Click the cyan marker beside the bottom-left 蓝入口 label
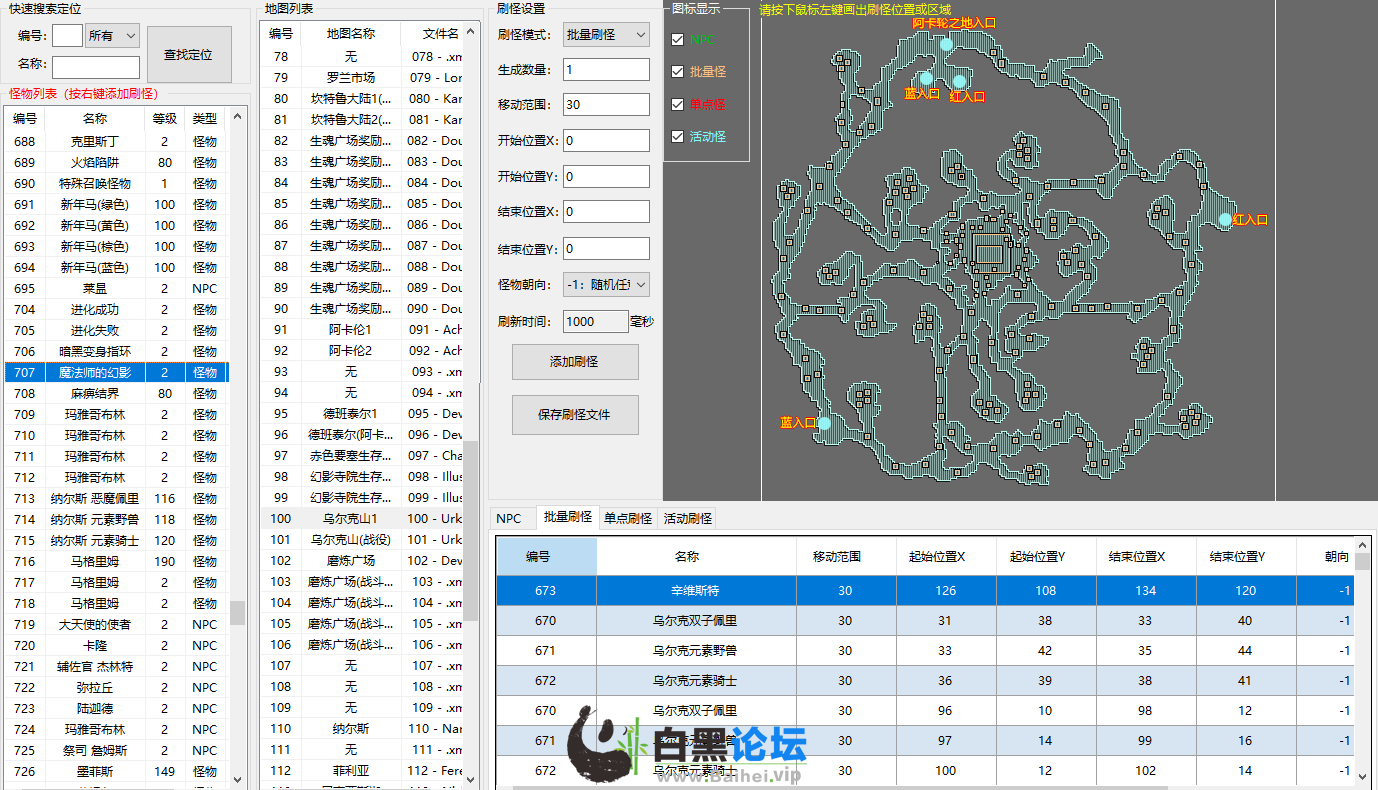The image size is (1378, 790). [x=824, y=423]
